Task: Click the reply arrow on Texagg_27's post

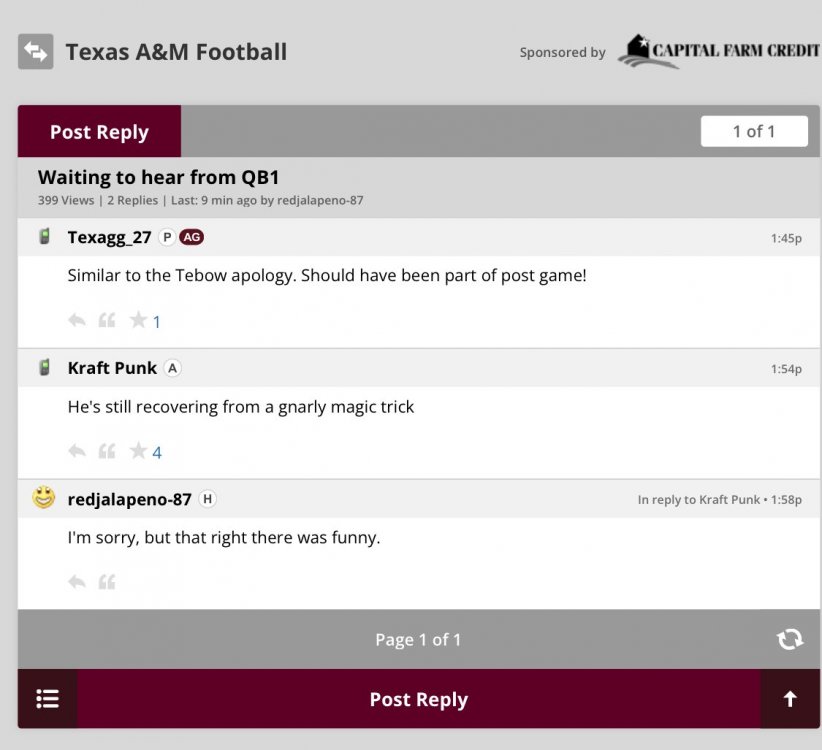Action: point(77,320)
